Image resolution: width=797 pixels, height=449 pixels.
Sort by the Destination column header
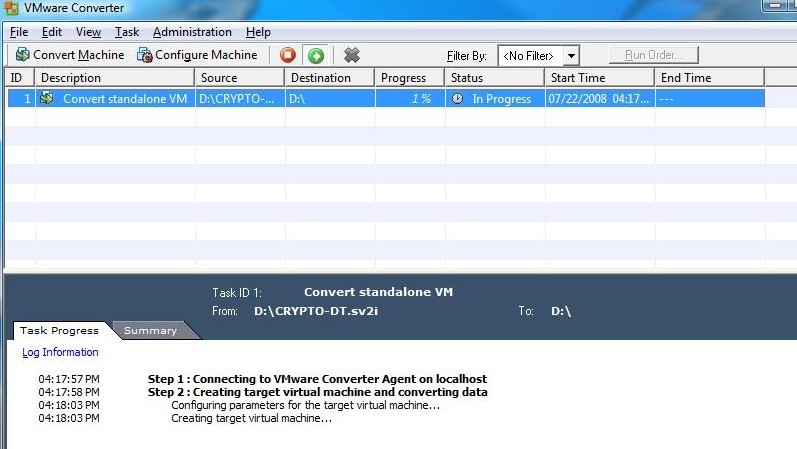click(330, 78)
